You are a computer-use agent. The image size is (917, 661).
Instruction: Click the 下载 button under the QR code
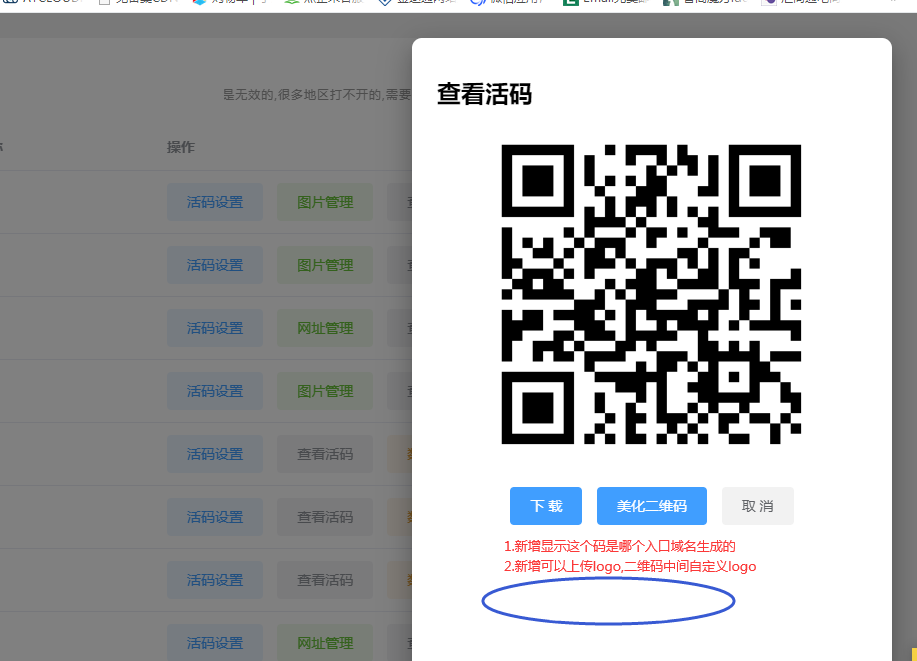(x=546, y=506)
